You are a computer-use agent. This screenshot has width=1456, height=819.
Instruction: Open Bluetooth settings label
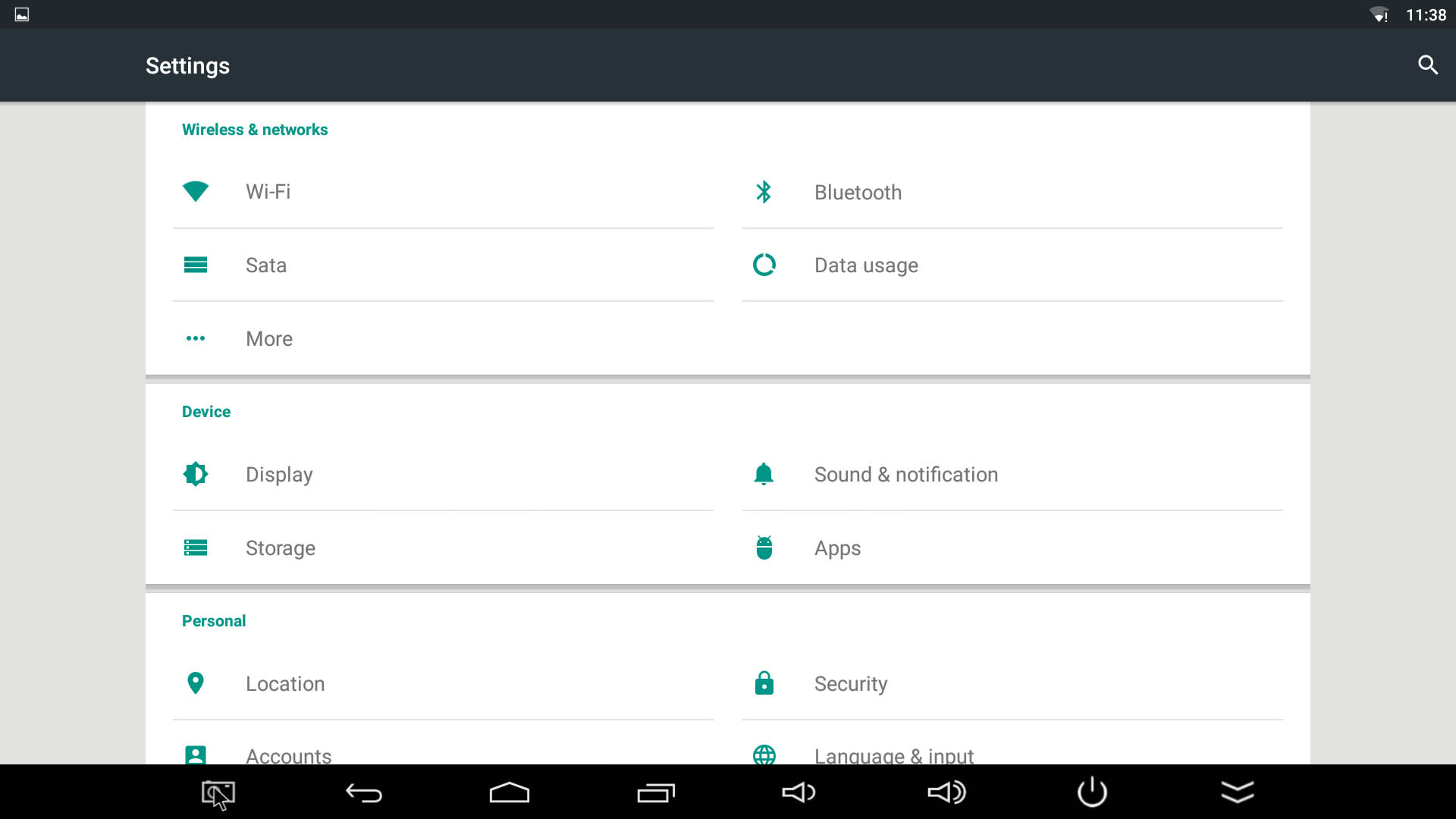click(858, 193)
